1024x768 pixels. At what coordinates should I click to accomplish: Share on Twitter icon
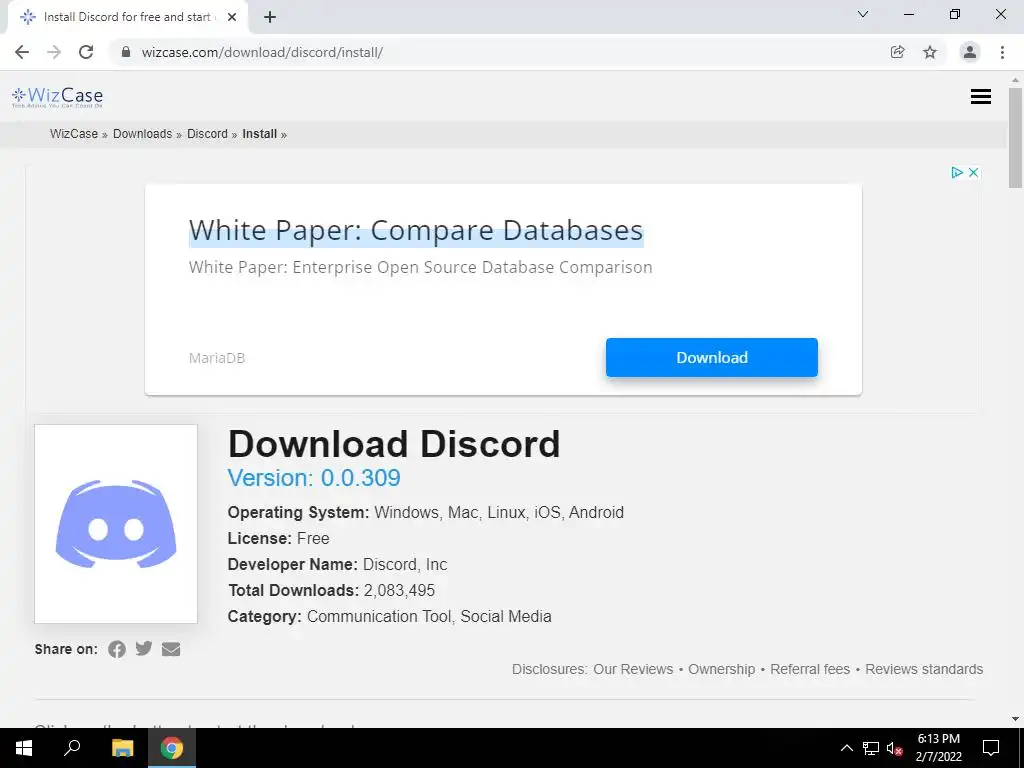click(144, 648)
